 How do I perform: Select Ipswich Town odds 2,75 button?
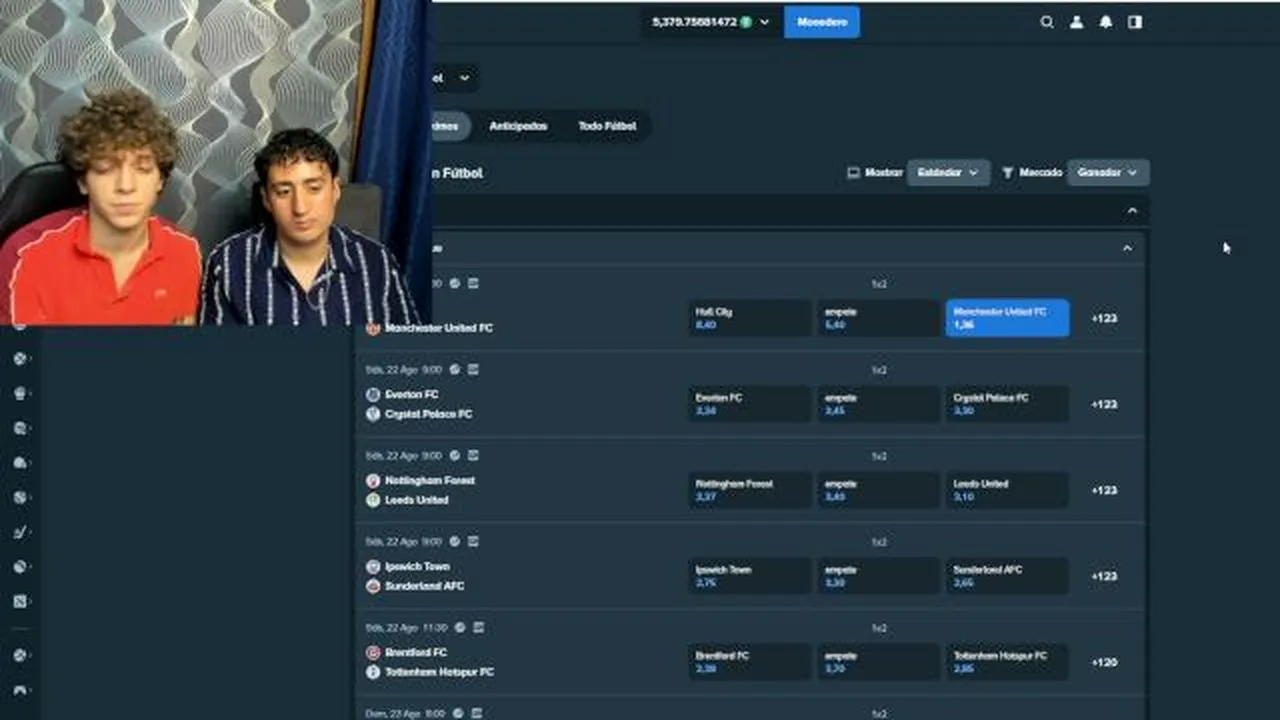749,576
